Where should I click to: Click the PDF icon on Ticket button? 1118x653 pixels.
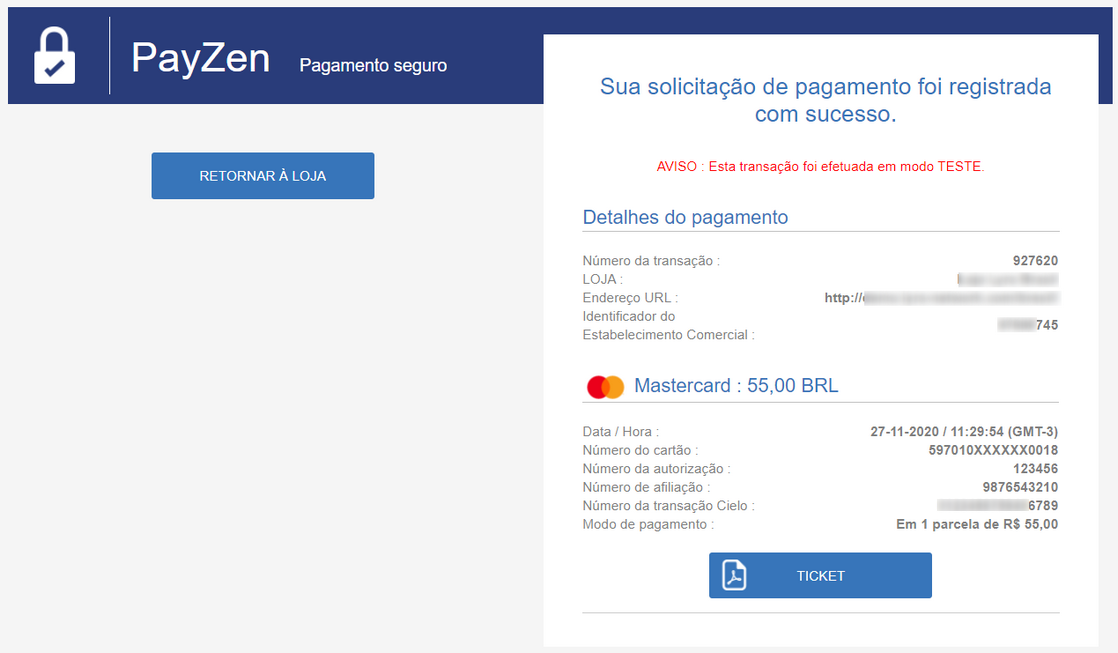point(734,575)
